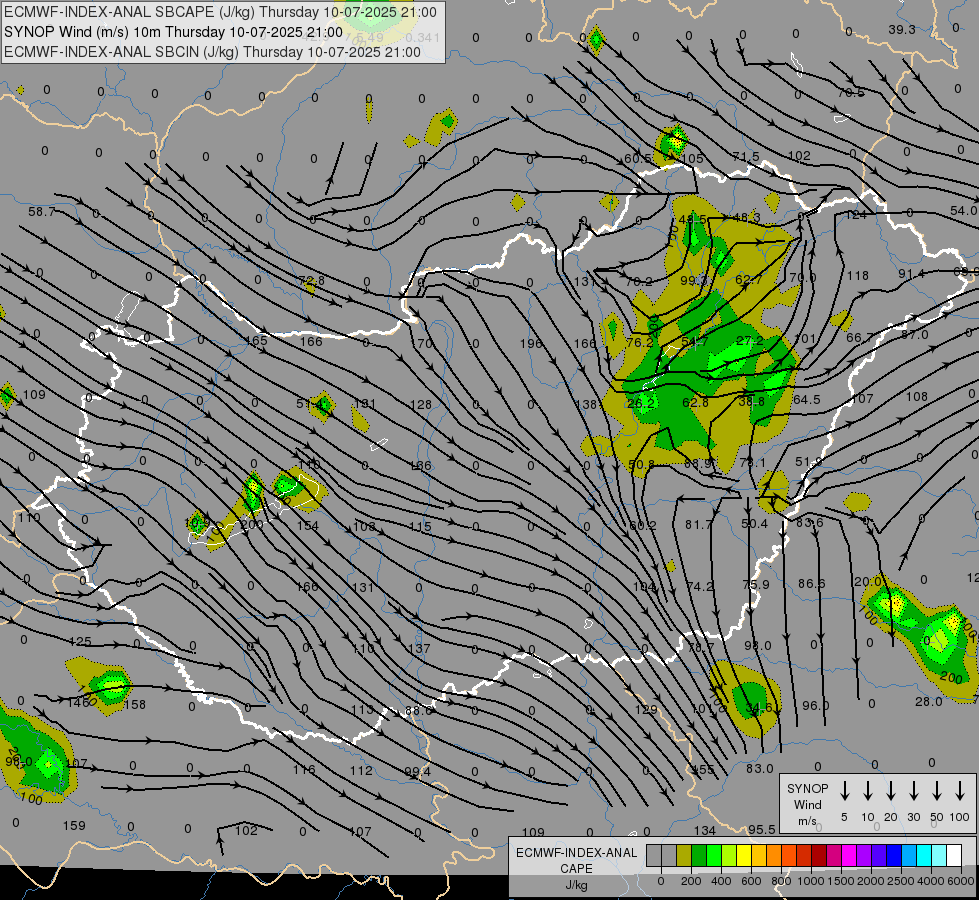
Task: Click the 99.4 value on the map
Action: point(417,772)
